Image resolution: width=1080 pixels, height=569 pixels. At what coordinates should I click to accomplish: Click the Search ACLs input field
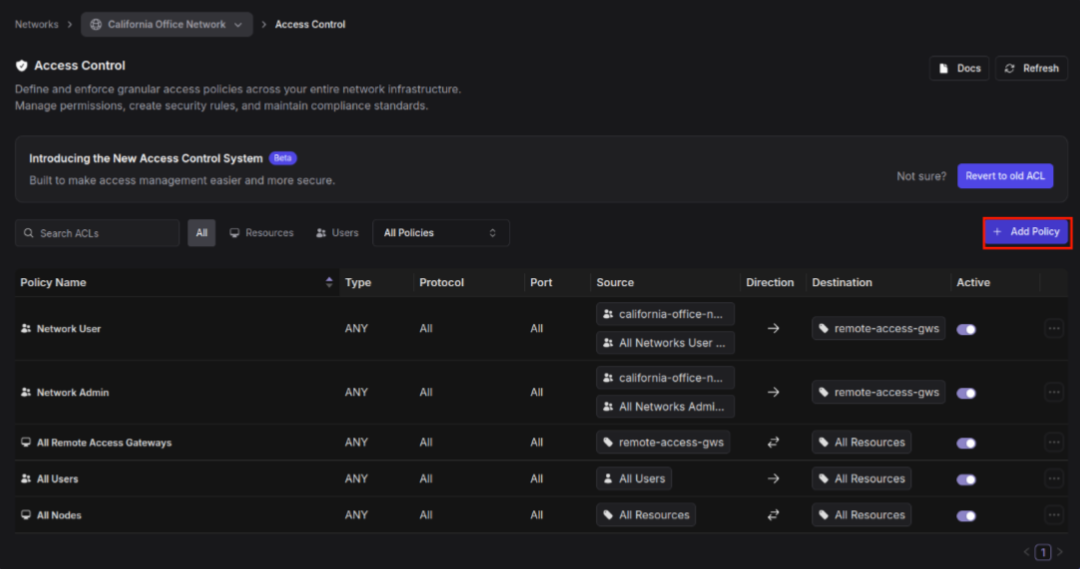pos(97,233)
